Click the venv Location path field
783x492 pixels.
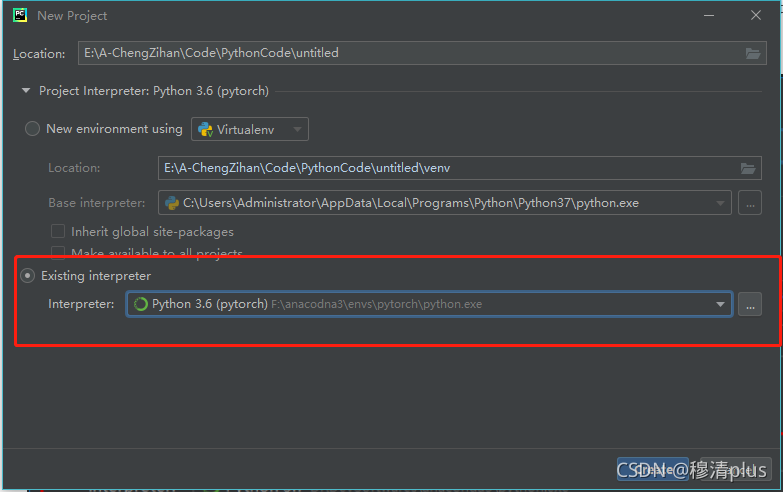coord(459,168)
